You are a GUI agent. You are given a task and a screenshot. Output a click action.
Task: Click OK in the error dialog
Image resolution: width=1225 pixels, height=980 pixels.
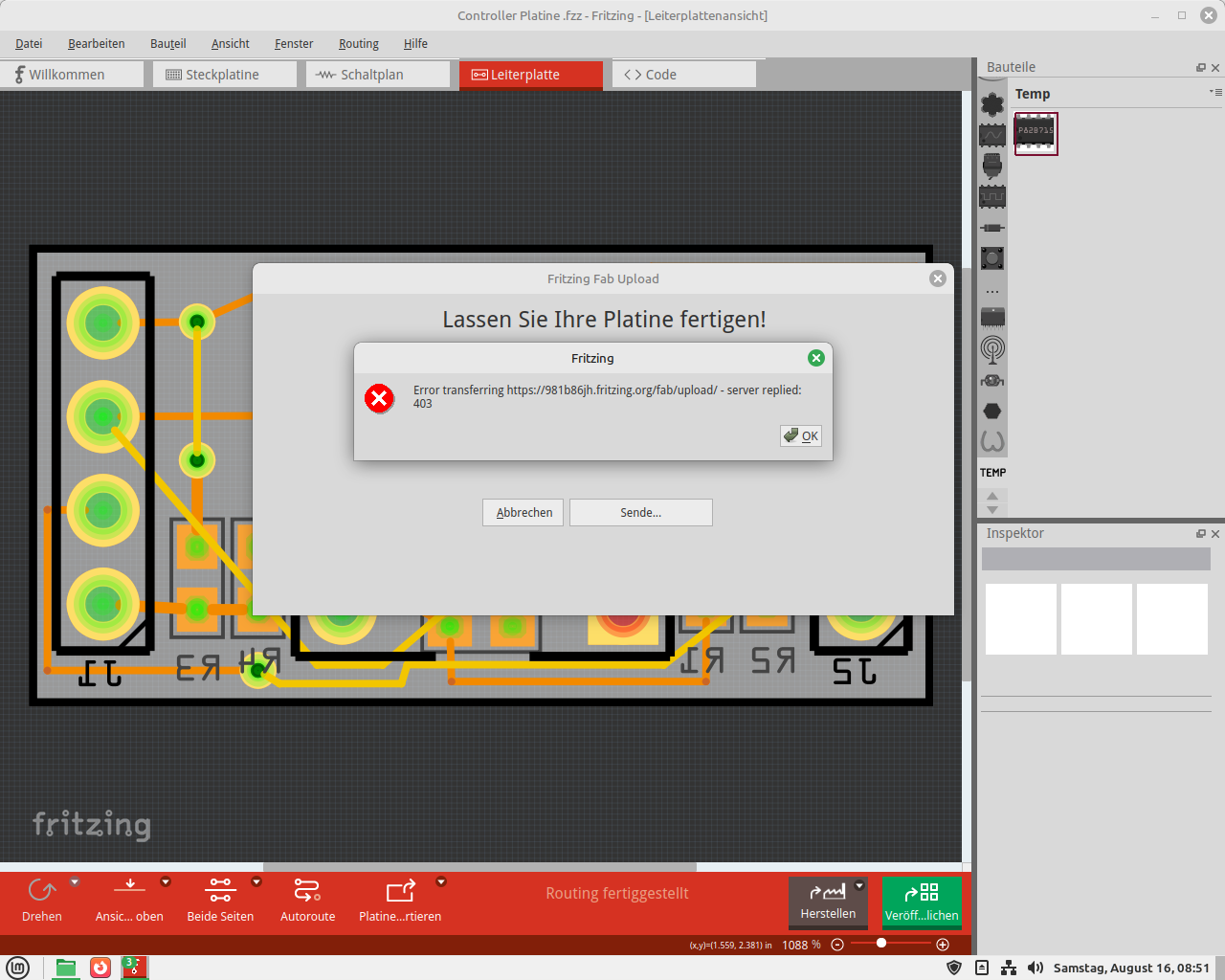coord(801,435)
